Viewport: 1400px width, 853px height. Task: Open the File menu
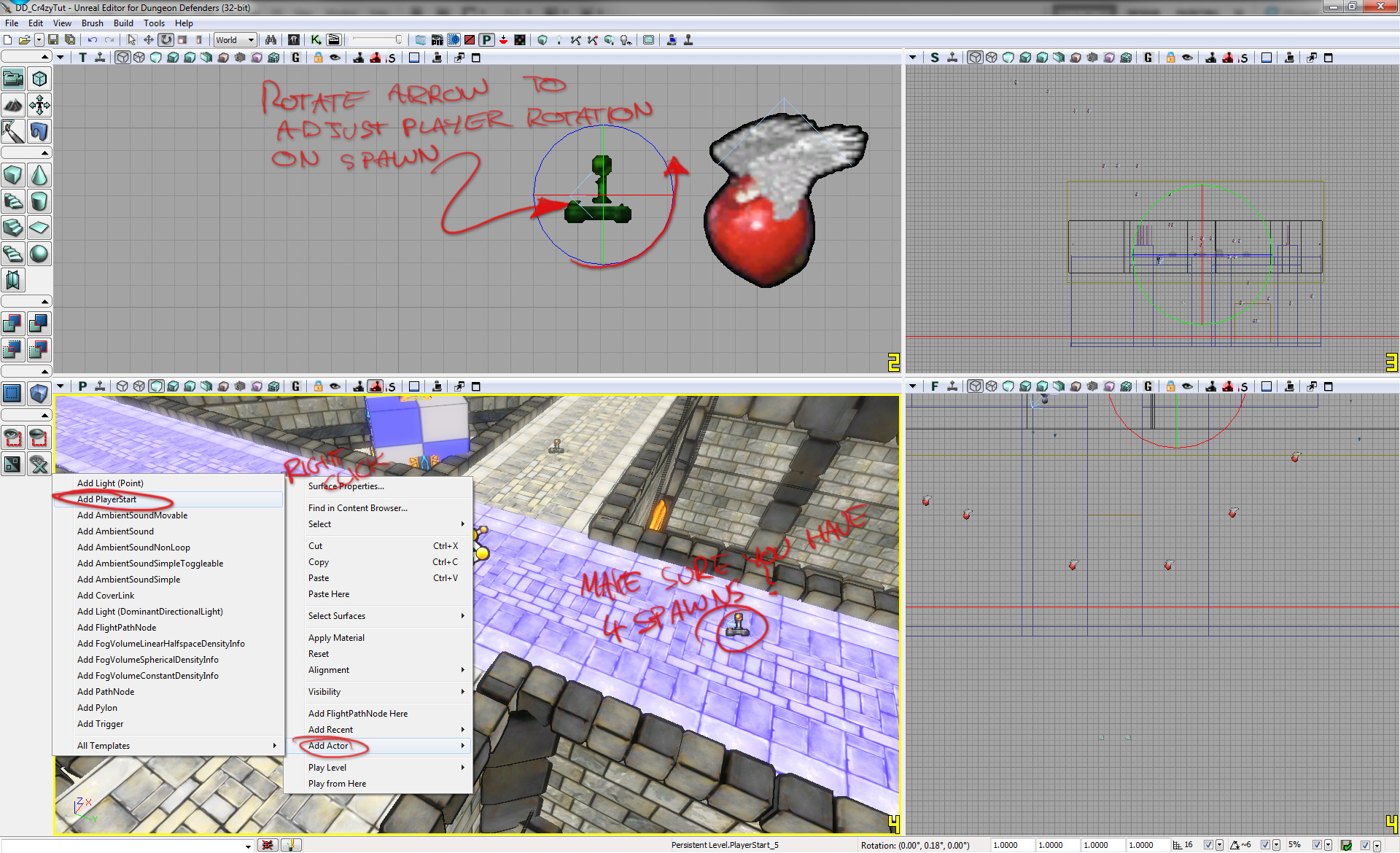12,23
